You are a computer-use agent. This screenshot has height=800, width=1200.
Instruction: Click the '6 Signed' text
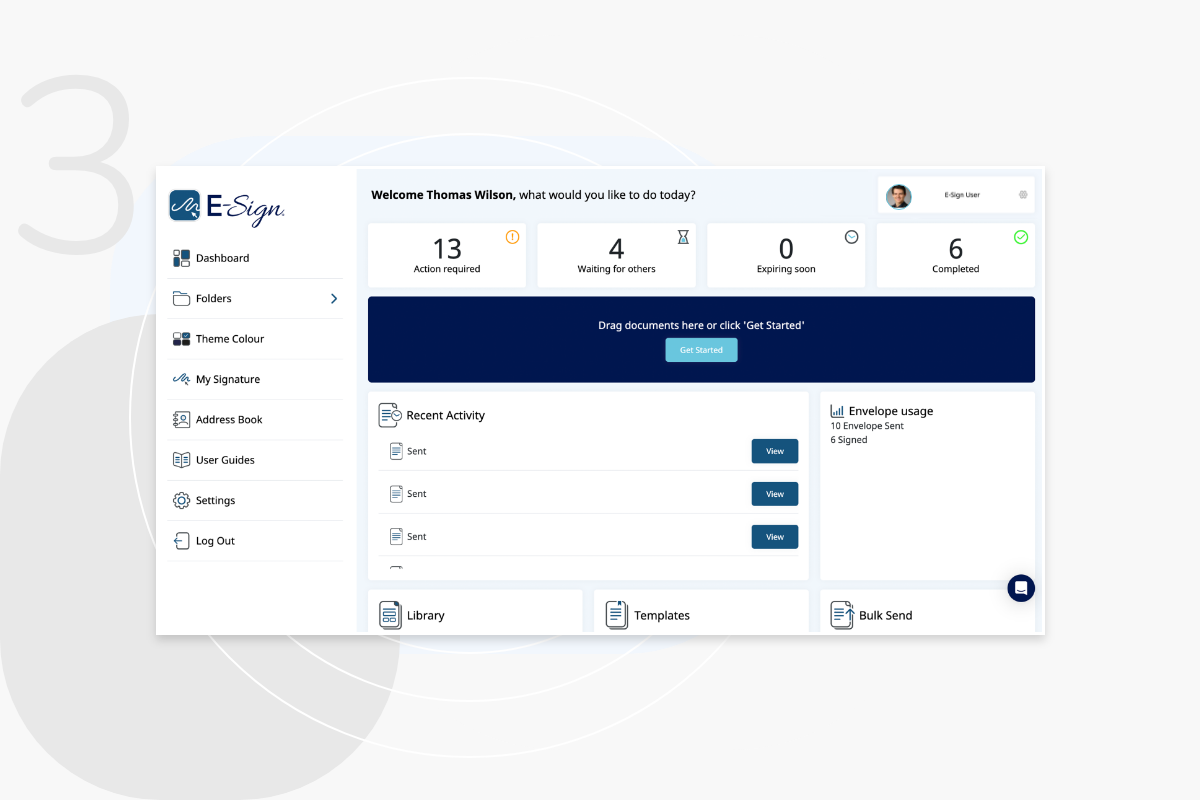click(849, 440)
